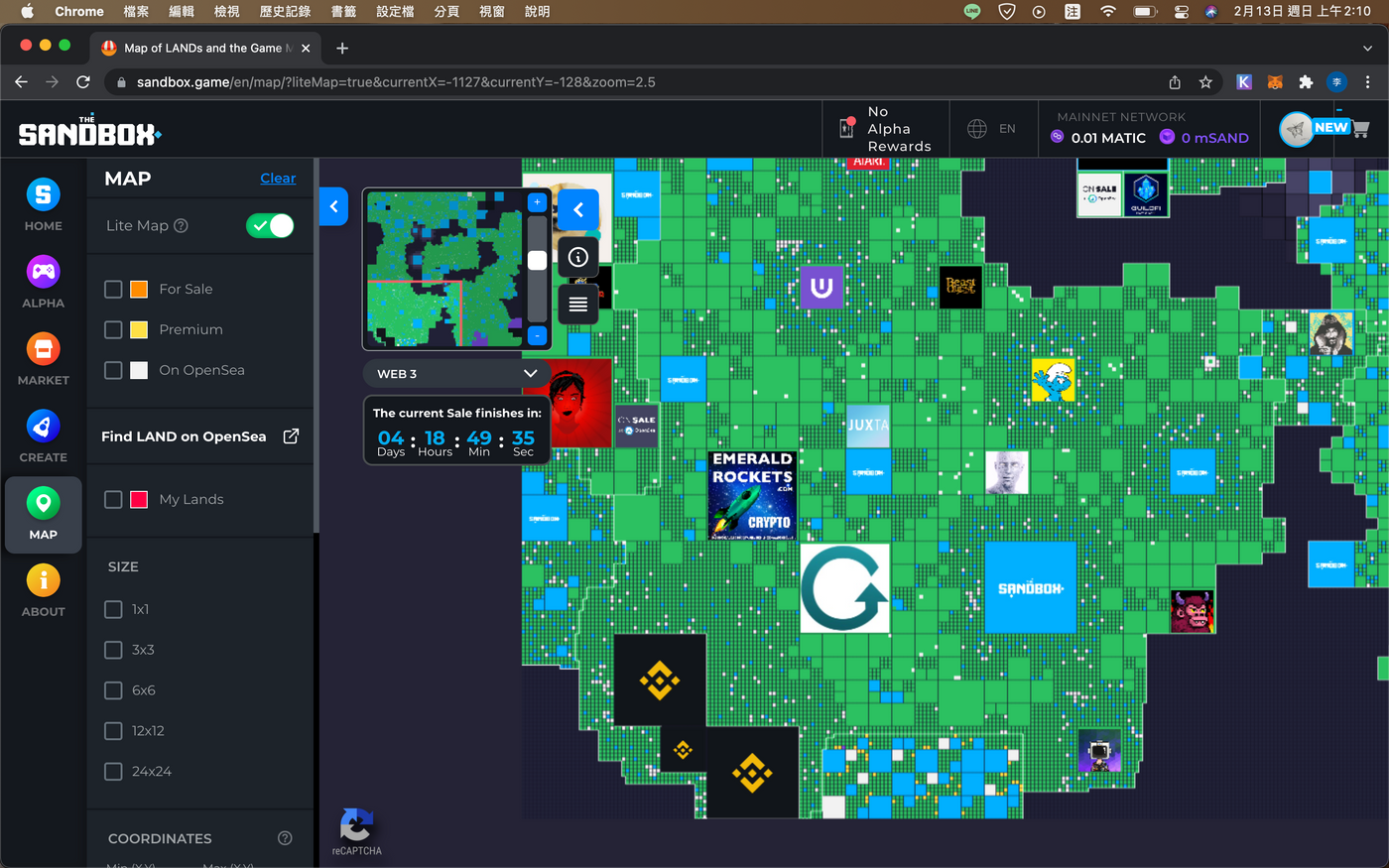
Task: Open COORDINATES help question icon
Action: [x=285, y=838]
